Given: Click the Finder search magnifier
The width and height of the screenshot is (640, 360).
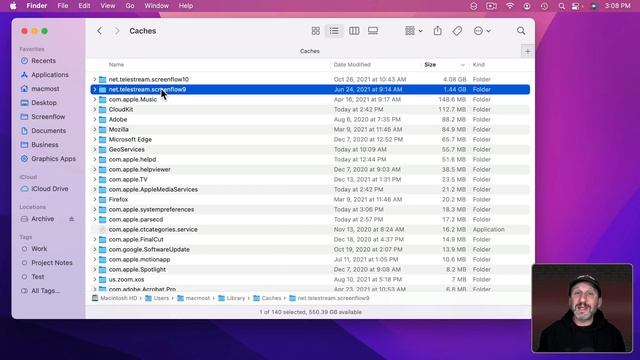Looking at the screenshot, I should click(x=521, y=31).
